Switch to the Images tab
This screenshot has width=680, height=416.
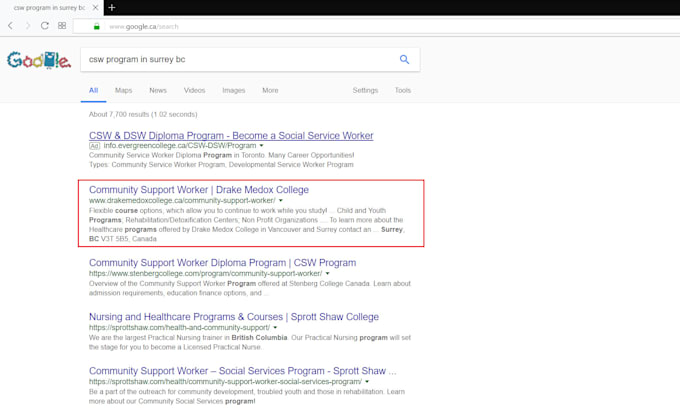point(234,90)
